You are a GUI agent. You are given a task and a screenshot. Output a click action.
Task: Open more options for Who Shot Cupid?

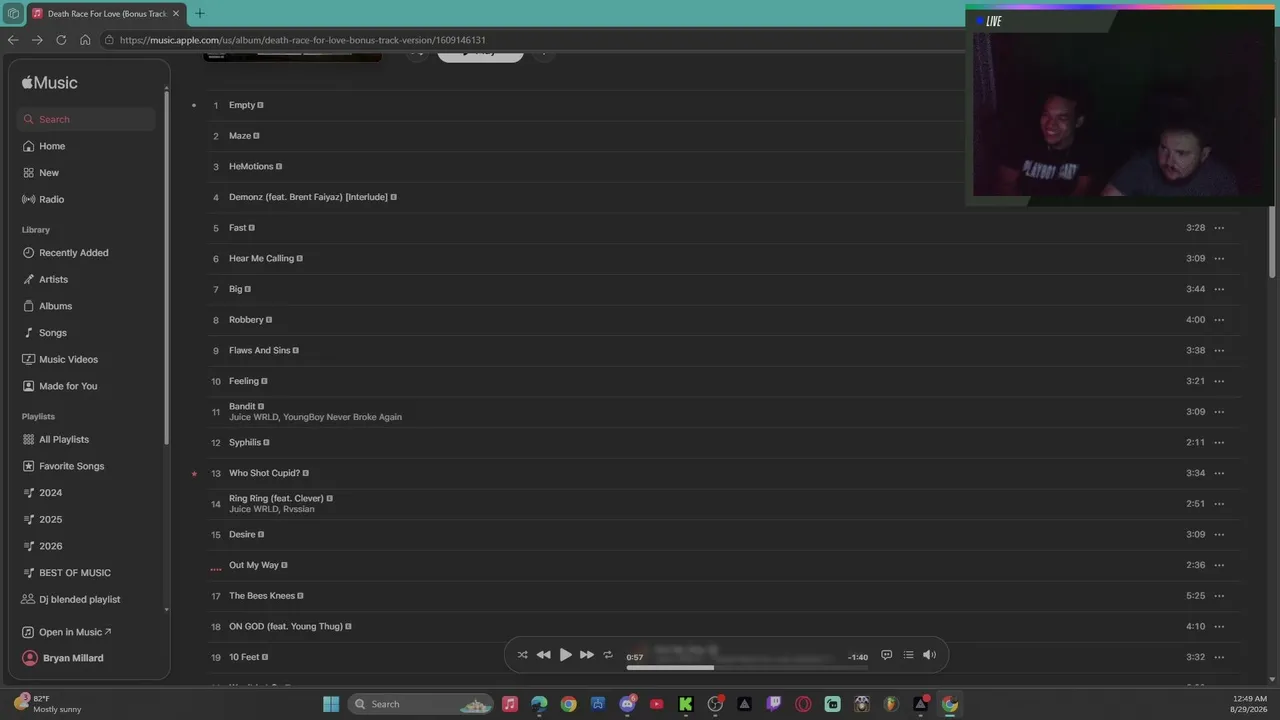coord(1219,473)
